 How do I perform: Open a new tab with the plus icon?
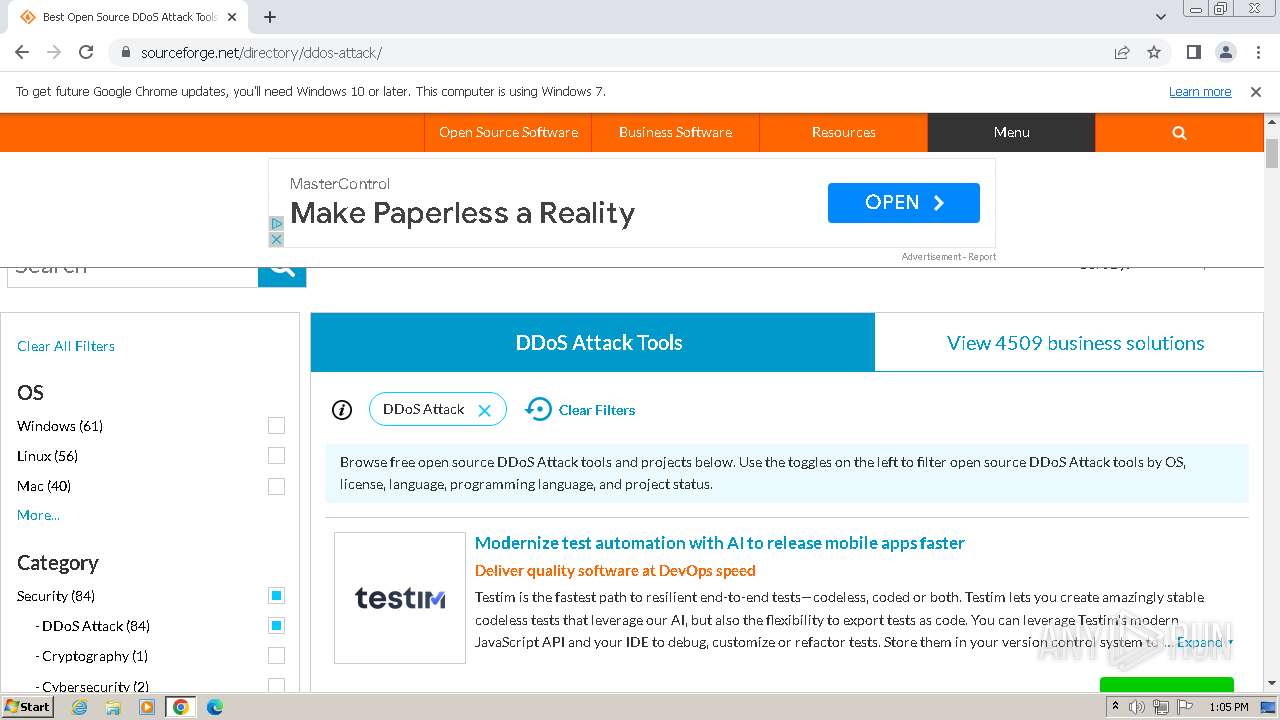[x=270, y=17]
